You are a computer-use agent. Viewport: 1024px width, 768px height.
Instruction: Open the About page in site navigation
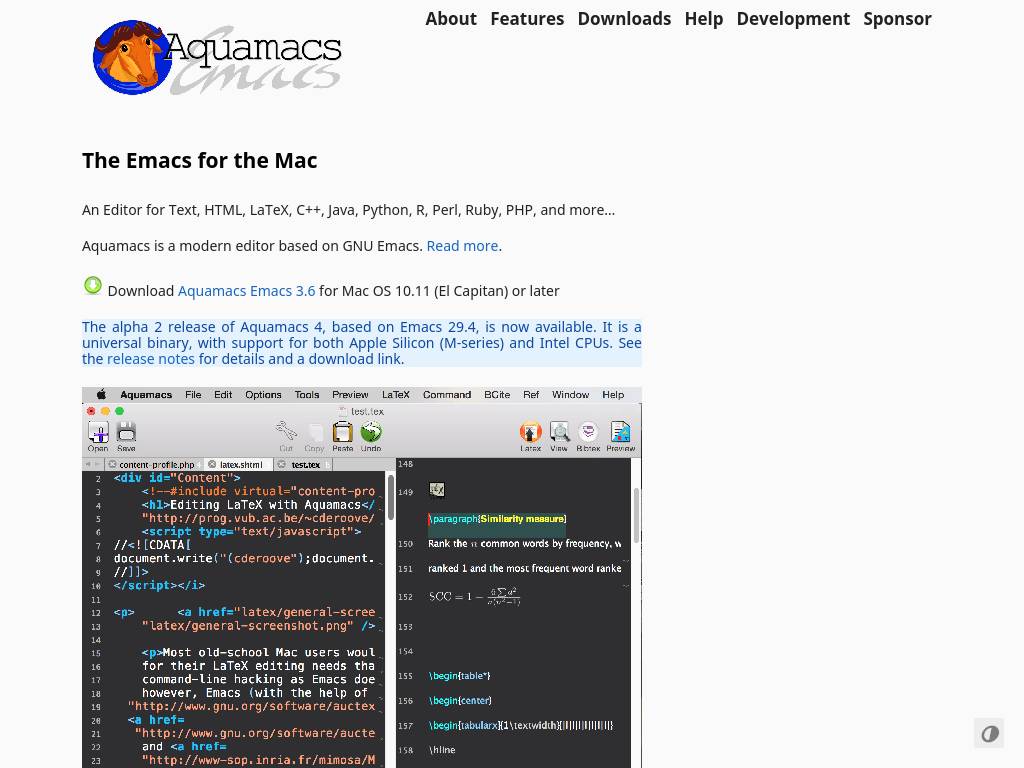pos(451,19)
